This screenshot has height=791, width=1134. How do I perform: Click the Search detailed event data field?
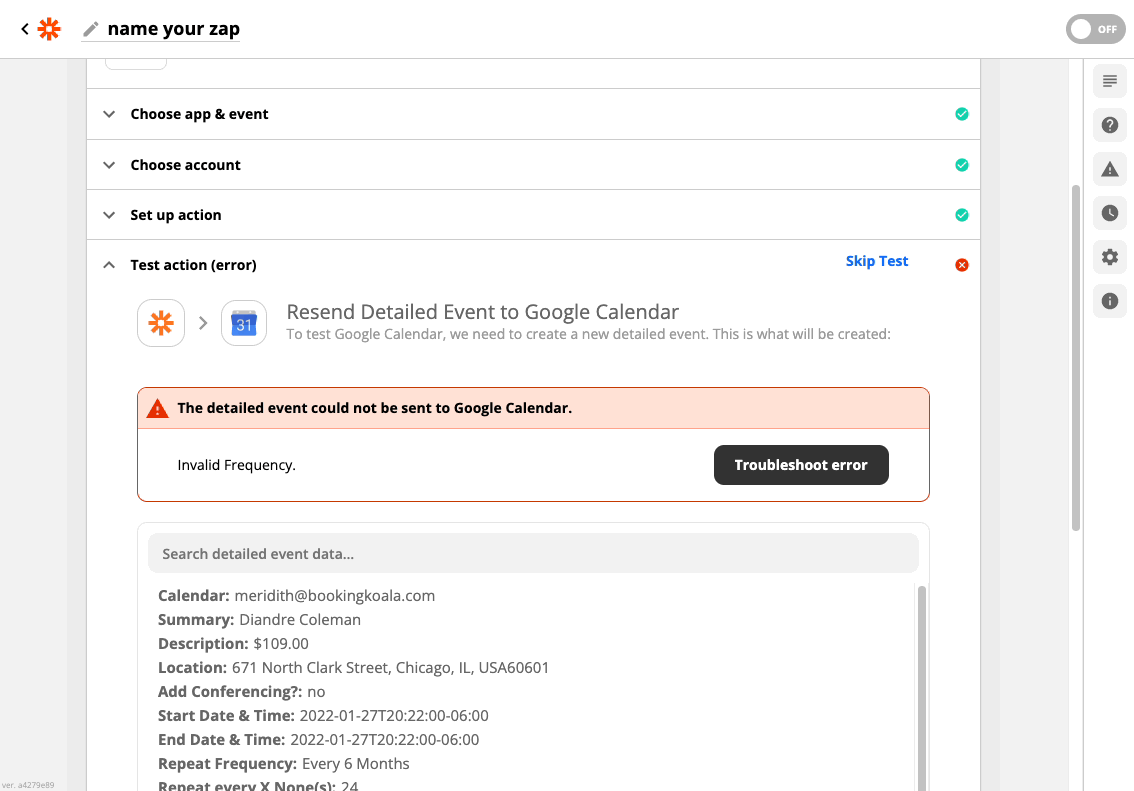click(533, 553)
